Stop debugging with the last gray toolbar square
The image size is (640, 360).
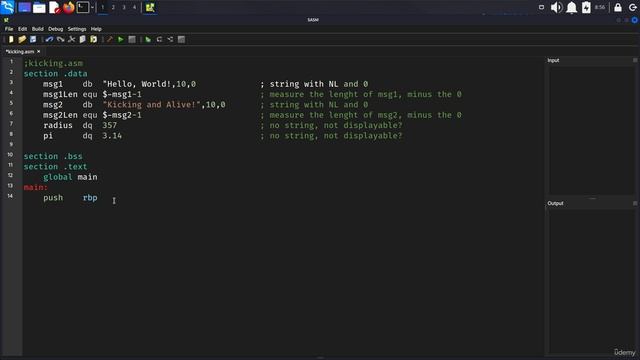tap(181, 40)
